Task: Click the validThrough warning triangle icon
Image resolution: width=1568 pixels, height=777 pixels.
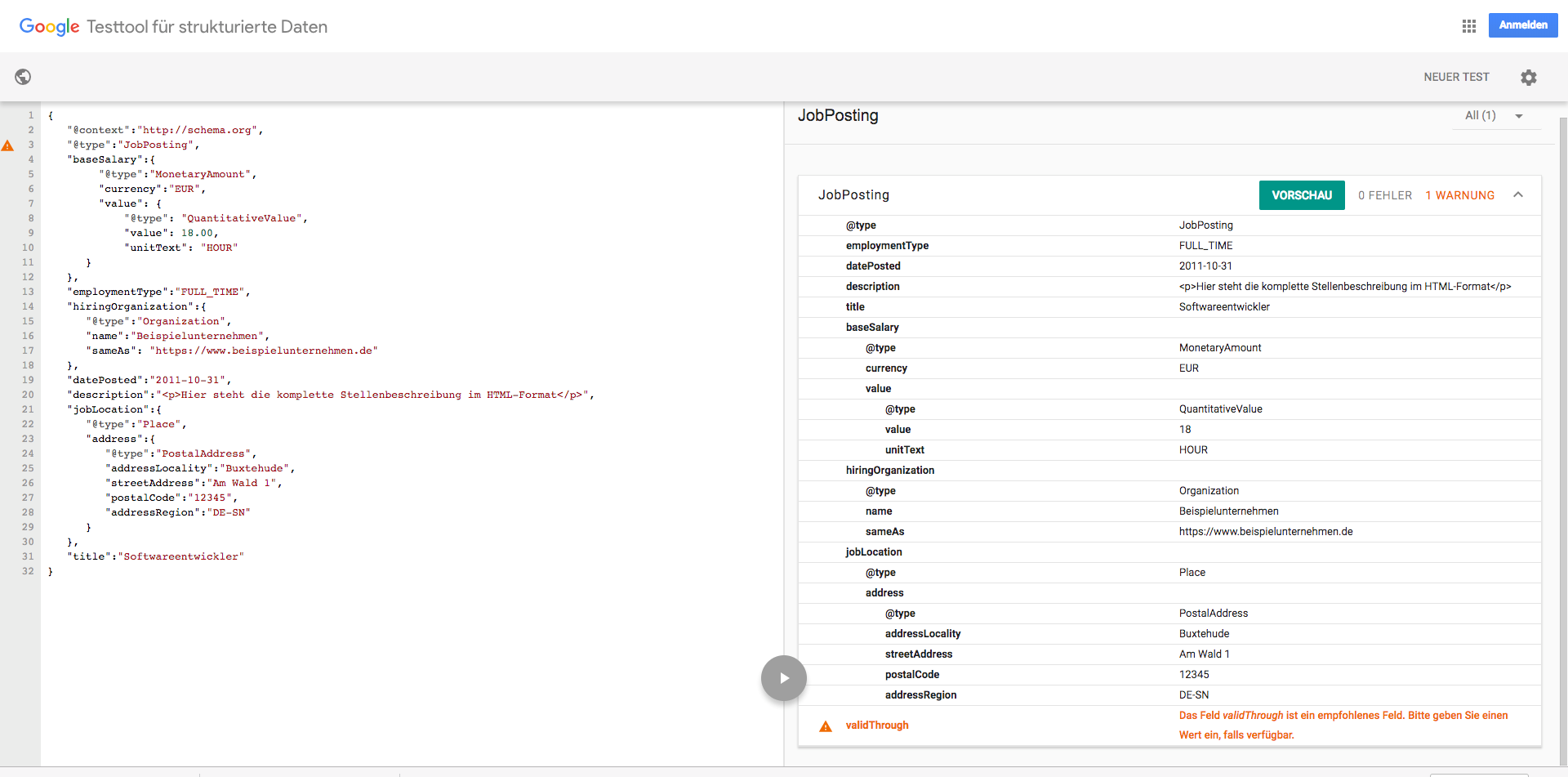Action: pyautogui.click(x=826, y=726)
